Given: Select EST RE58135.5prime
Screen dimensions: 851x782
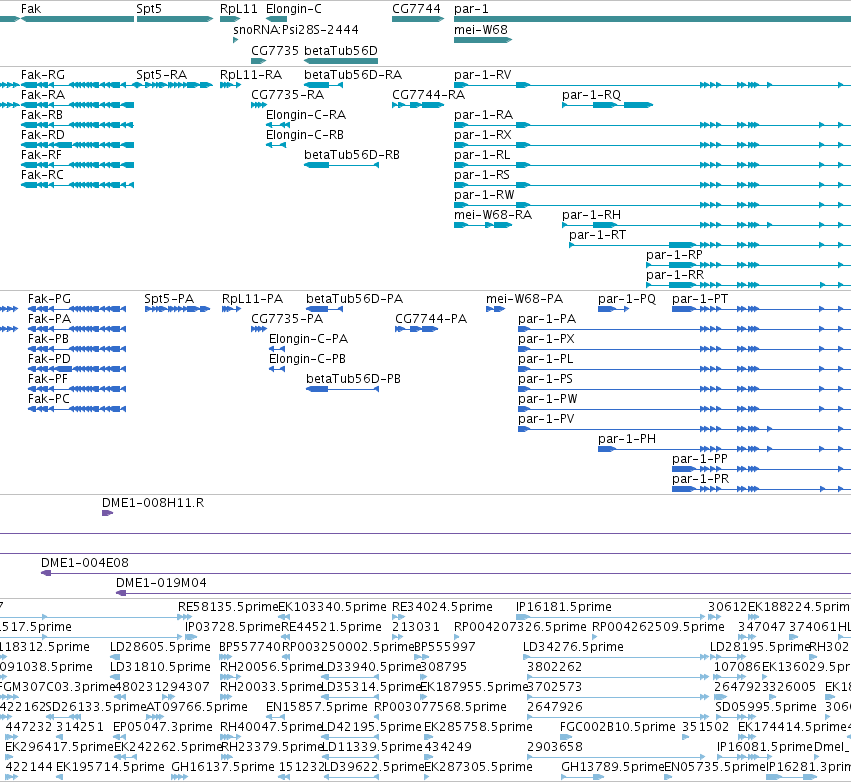Looking at the screenshot, I should [x=228, y=607].
